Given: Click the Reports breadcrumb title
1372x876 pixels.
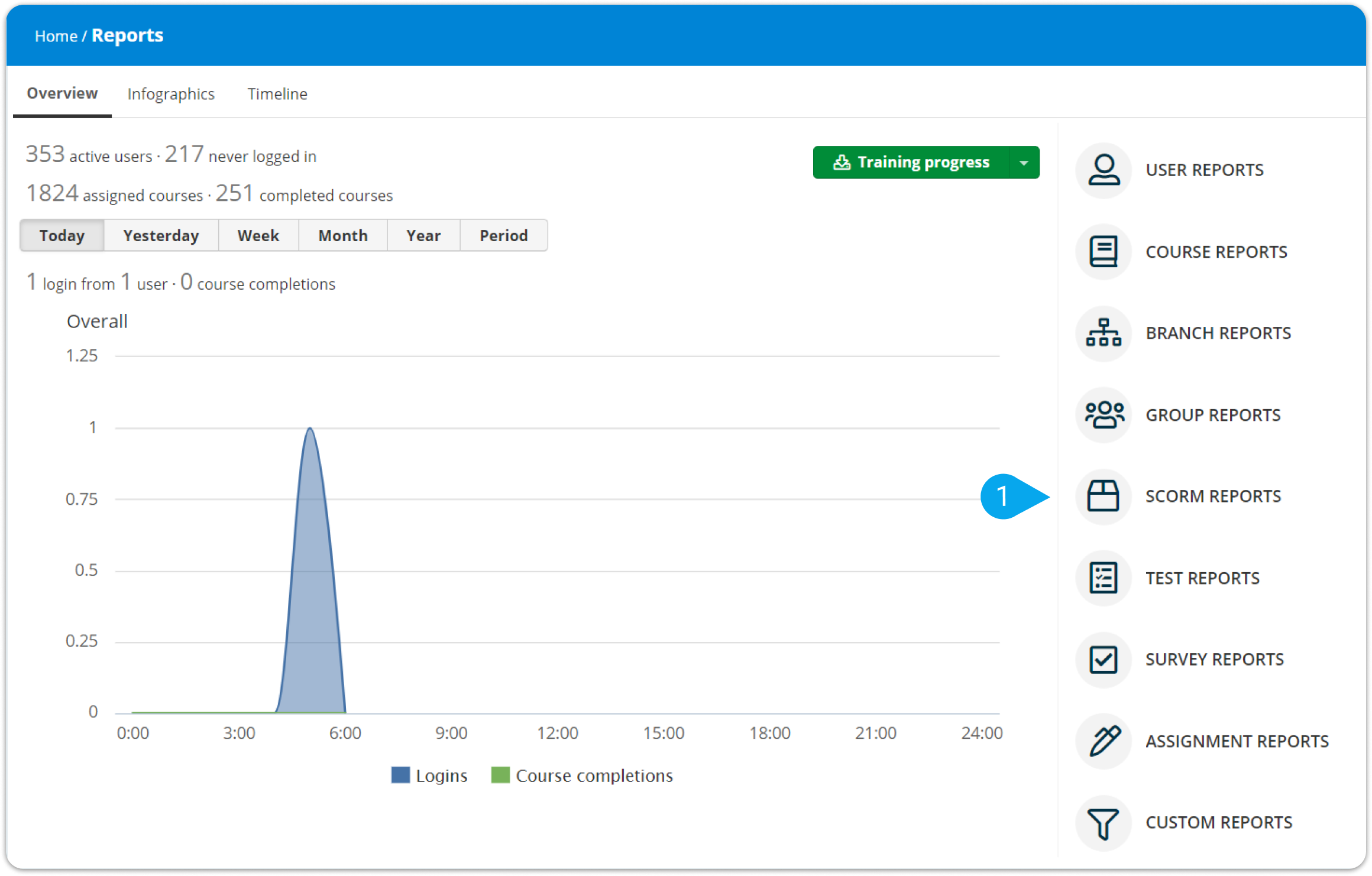Looking at the screenshot, I should (127, 35).
